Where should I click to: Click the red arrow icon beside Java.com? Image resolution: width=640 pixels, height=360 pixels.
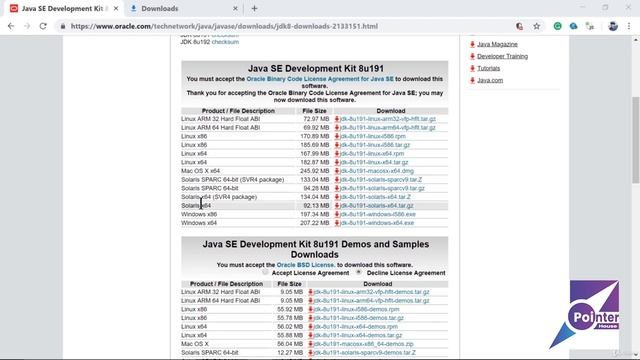(472, 80)
